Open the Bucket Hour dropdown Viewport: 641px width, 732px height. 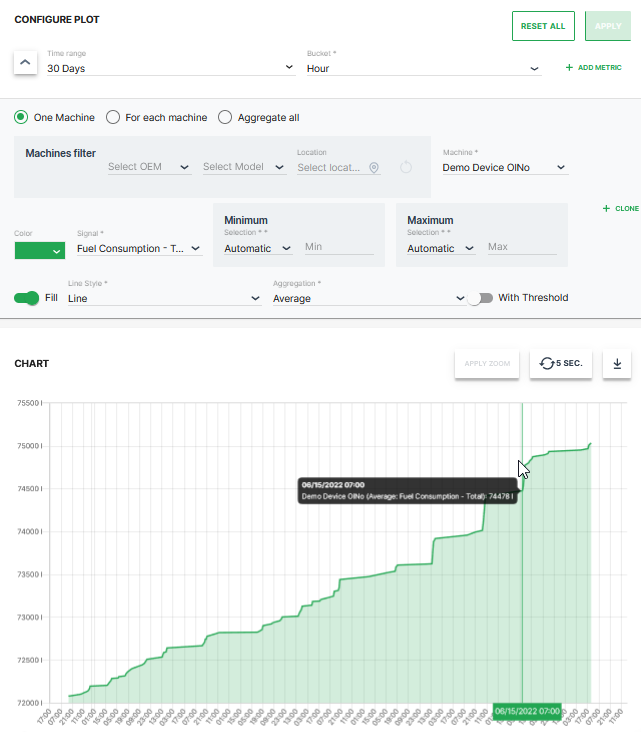click(424, 68)
